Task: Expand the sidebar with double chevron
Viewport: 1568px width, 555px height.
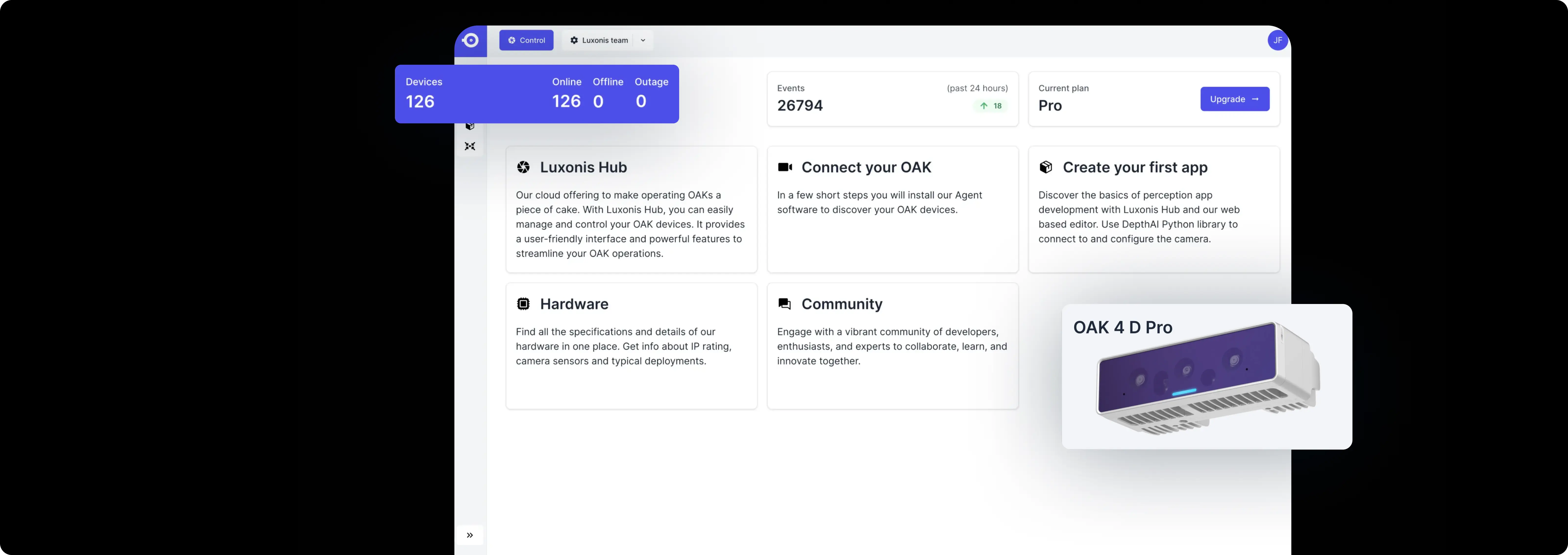Action: click(x=469, y=535)
